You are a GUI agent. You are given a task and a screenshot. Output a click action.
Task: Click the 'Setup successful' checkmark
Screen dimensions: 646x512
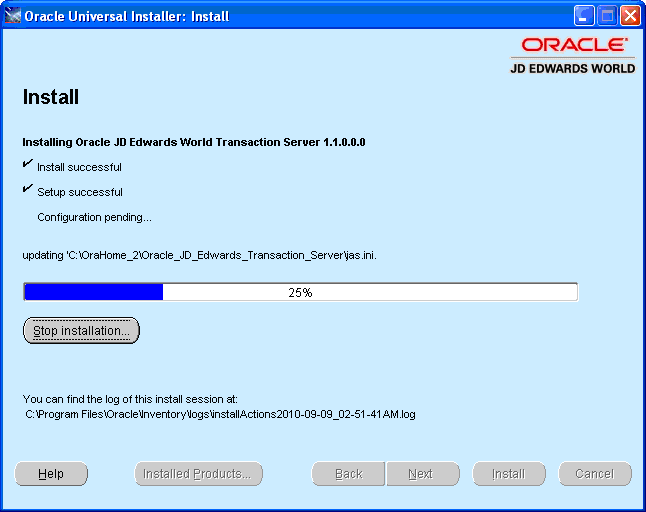28,188
